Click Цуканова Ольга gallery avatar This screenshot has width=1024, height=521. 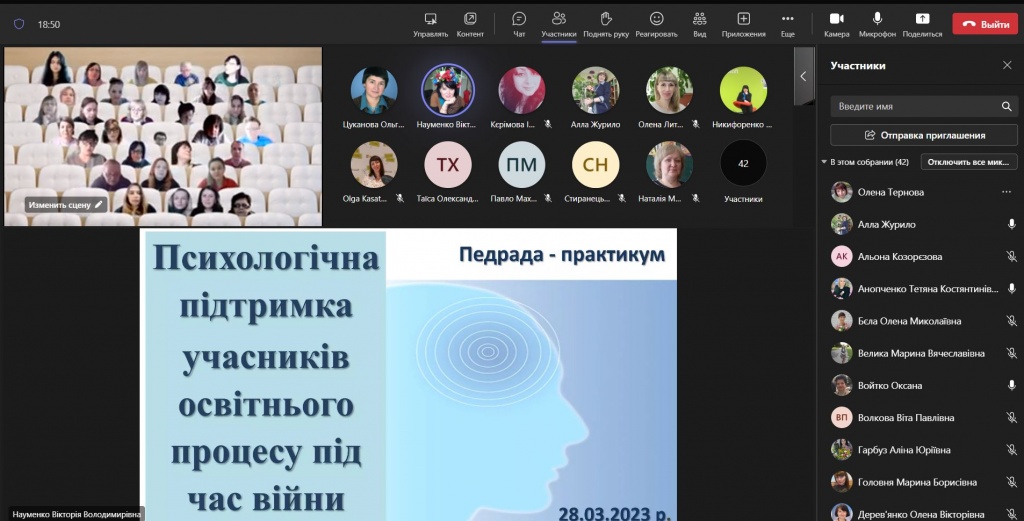374,90
